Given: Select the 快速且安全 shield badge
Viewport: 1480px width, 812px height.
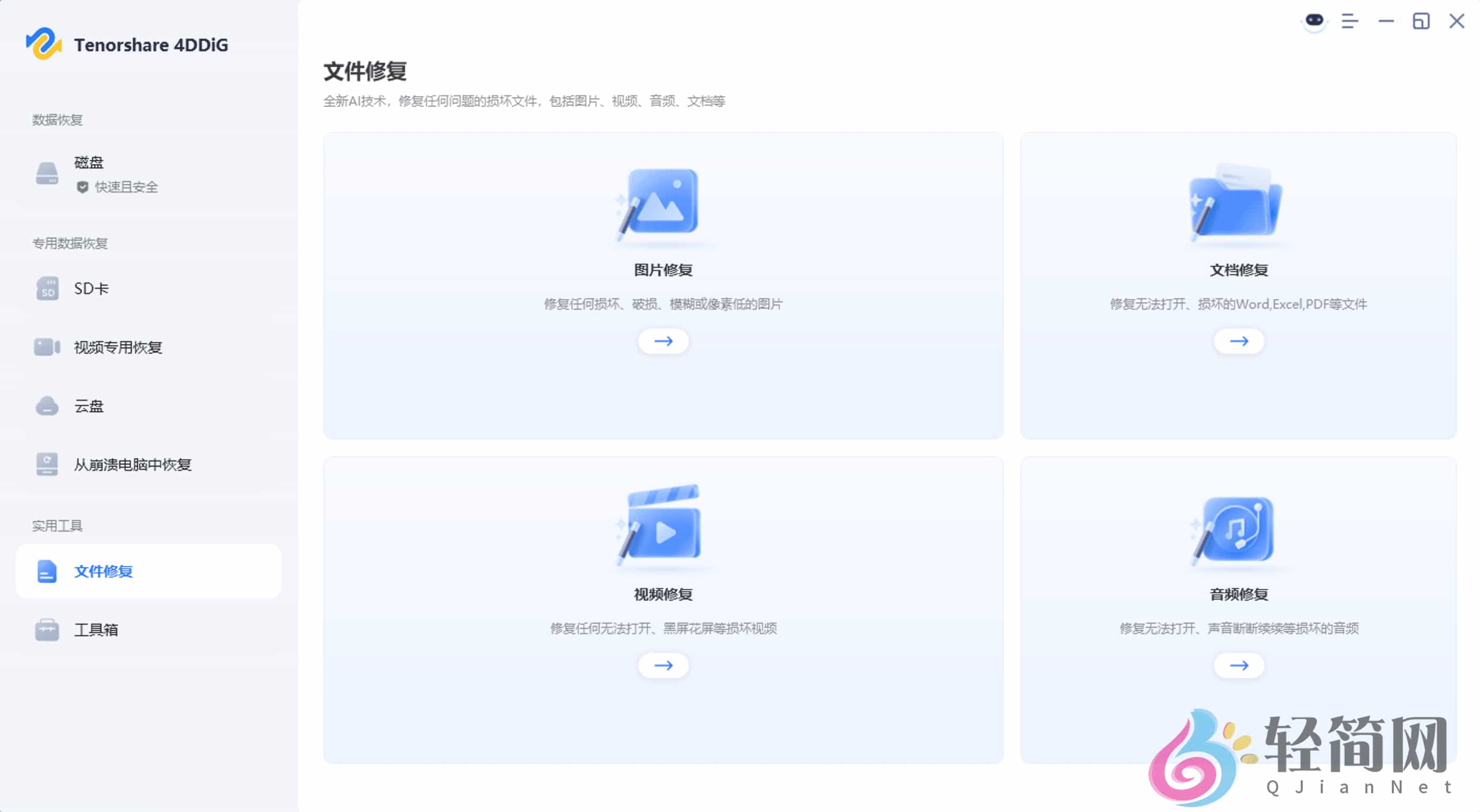Looking at the screenshot, I should tap(83, 187).
